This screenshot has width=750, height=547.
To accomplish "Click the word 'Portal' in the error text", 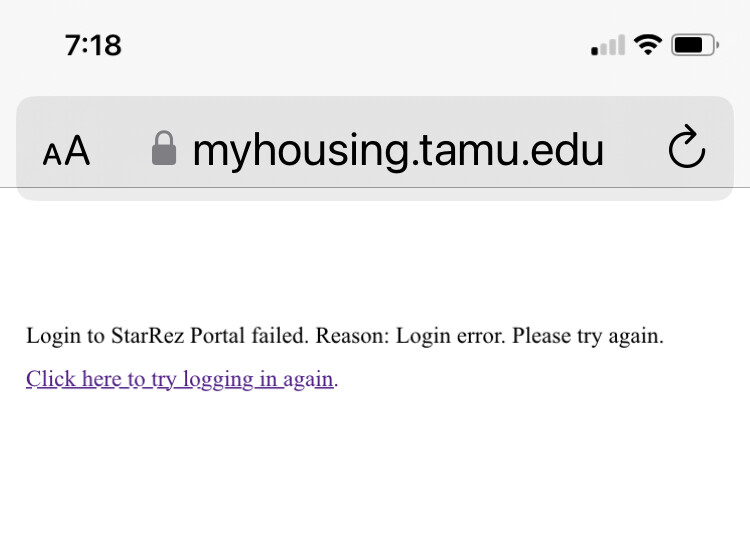I will [218, 336].
